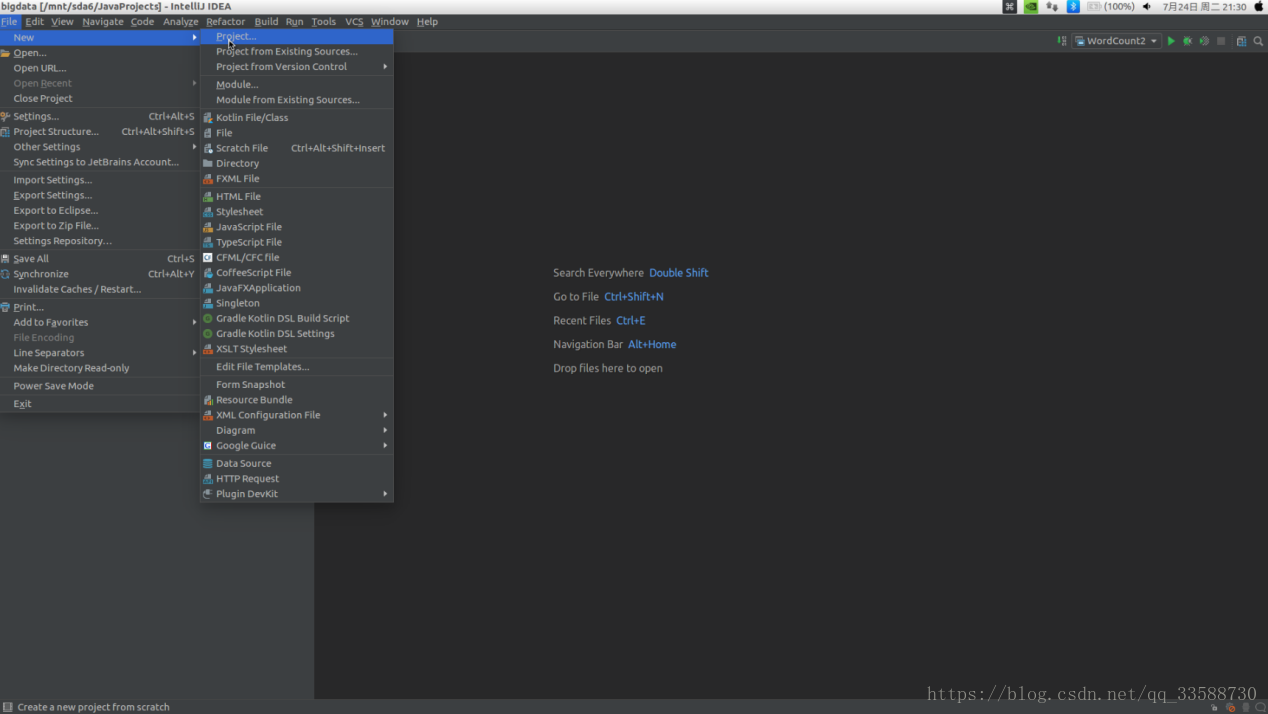
Task: Select Gradle Kotlin DSL Settings
Action: 296,334
